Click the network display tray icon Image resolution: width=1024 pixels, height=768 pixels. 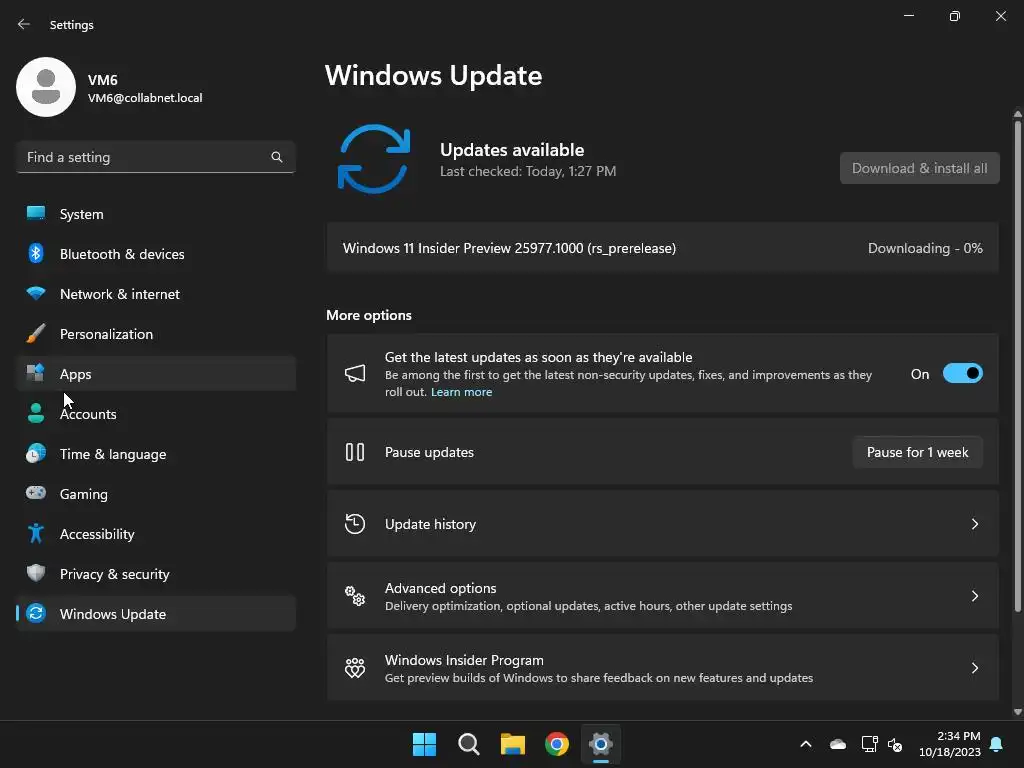pos(869,744)
